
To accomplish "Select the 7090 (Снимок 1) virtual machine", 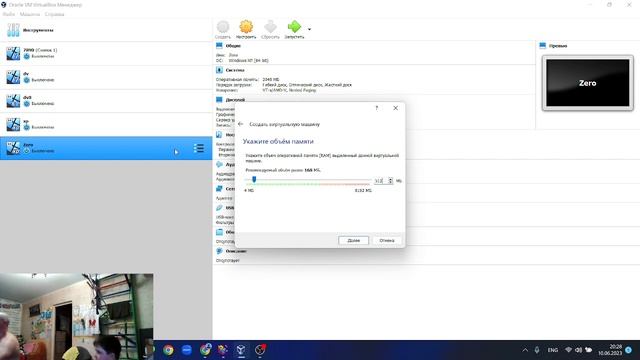I will tap(106, 53).
